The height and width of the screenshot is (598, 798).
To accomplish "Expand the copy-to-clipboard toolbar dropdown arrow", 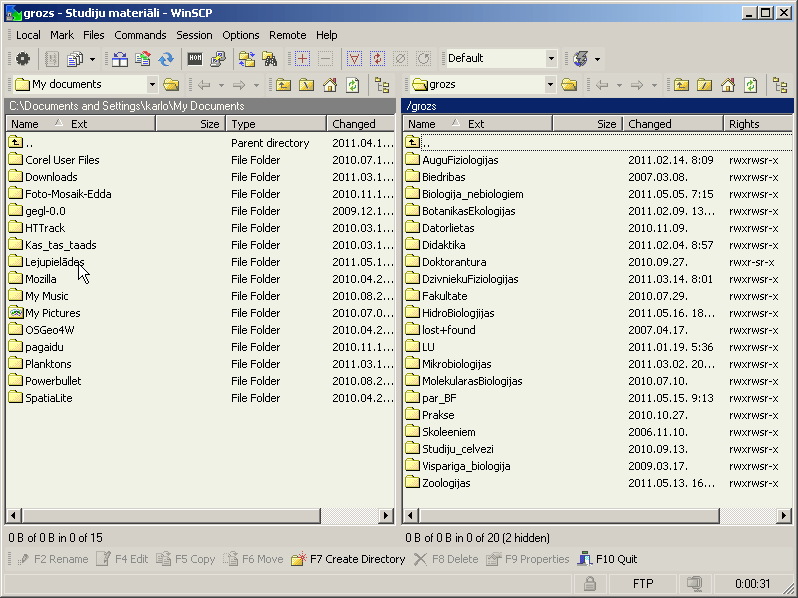I will click(x=92, y=59).
